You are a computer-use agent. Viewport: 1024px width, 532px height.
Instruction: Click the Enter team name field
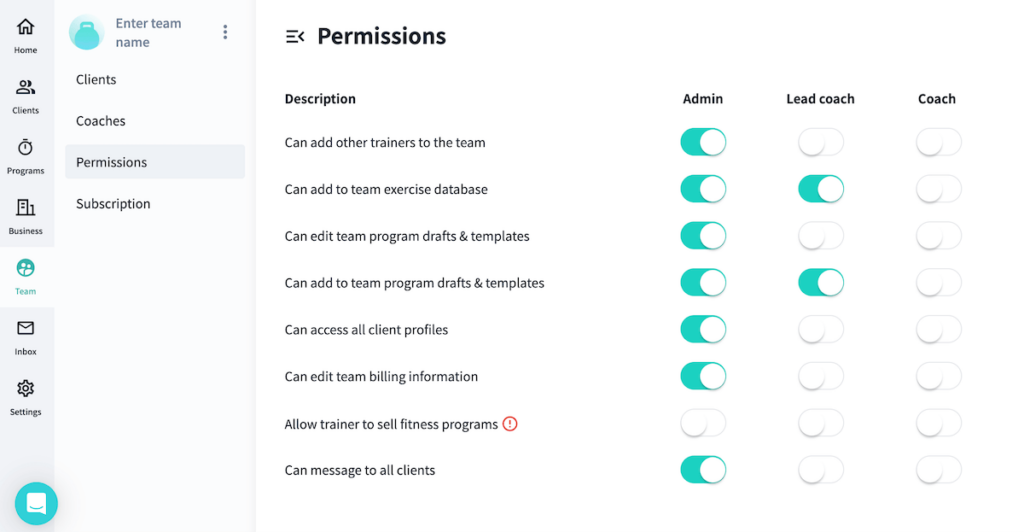pos(148,33)
